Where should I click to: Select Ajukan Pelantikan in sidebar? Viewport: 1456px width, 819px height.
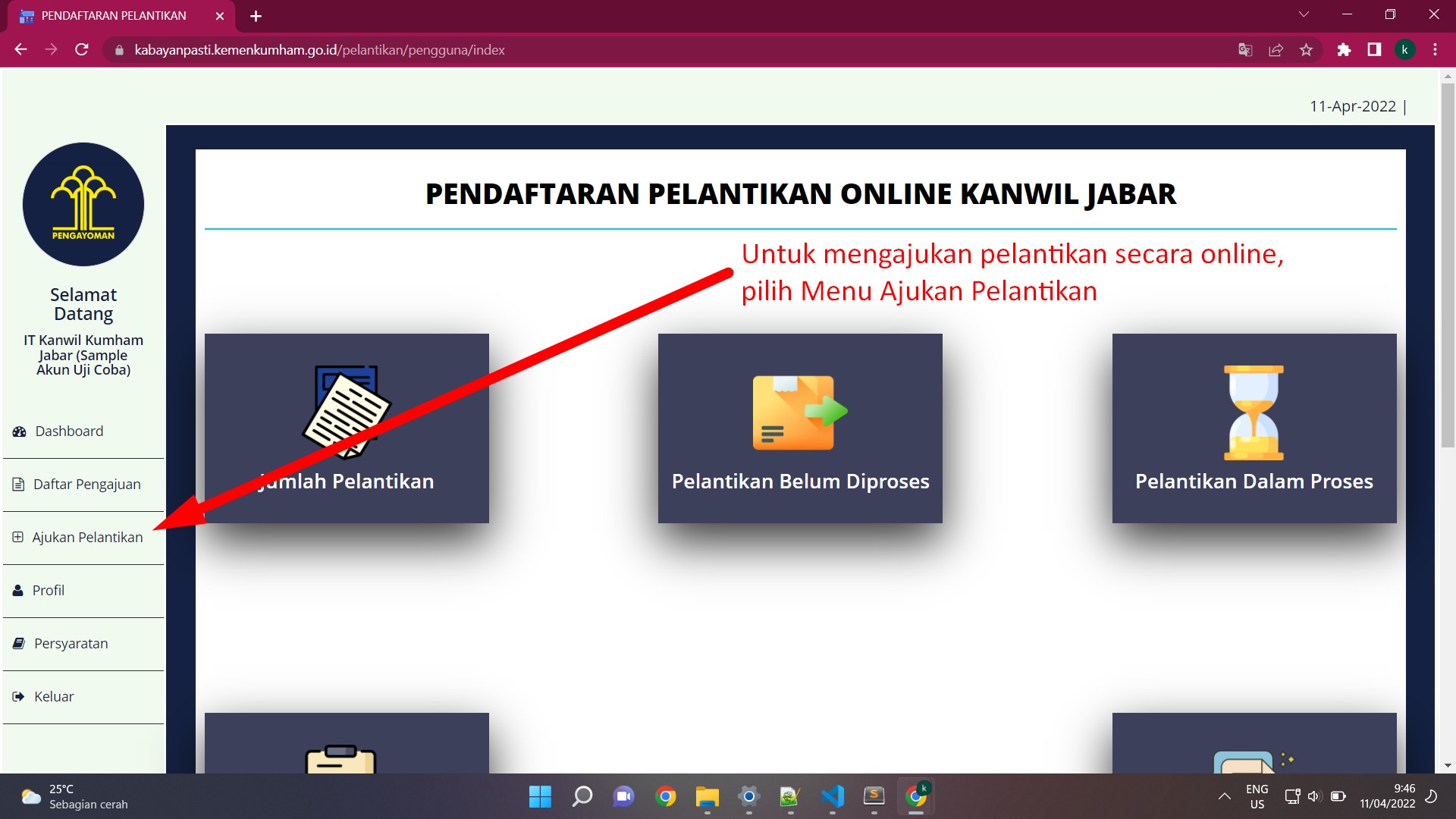pyautogui.click(x=86, y=538)
